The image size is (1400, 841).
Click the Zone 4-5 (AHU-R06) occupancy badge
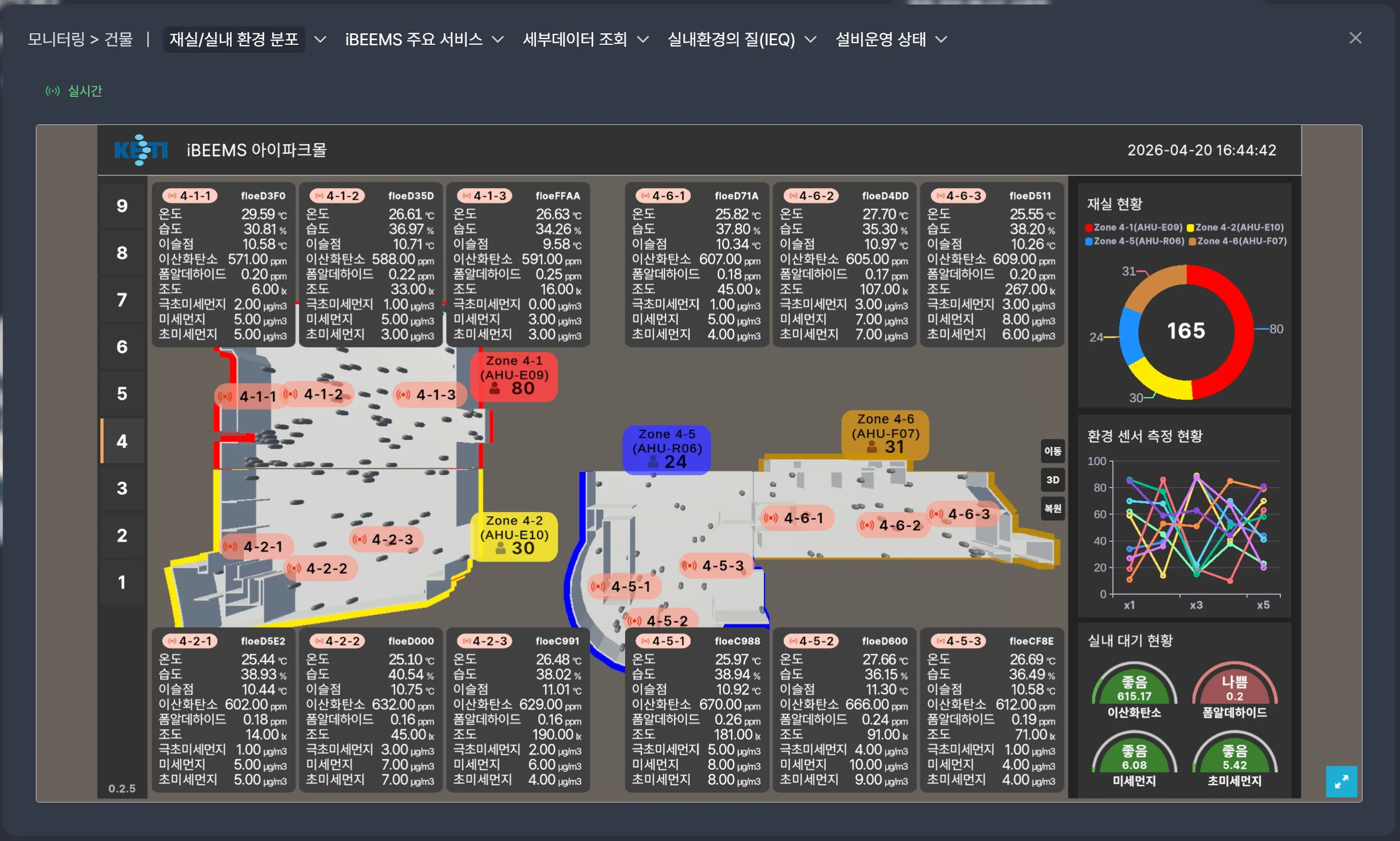pyautogui.click(x=667, y=450)
